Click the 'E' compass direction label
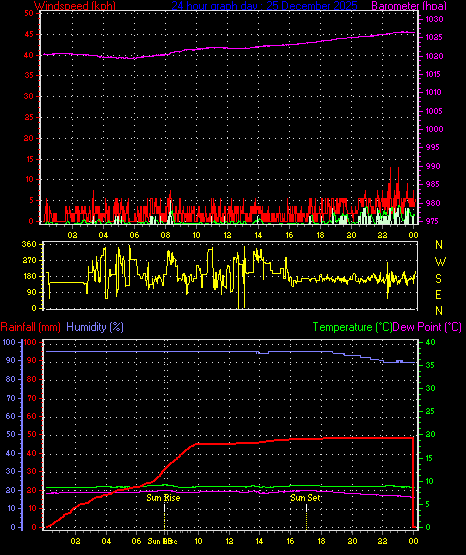Image resolution: width=466 pixels, height=555 pixels. click(438, 295)
